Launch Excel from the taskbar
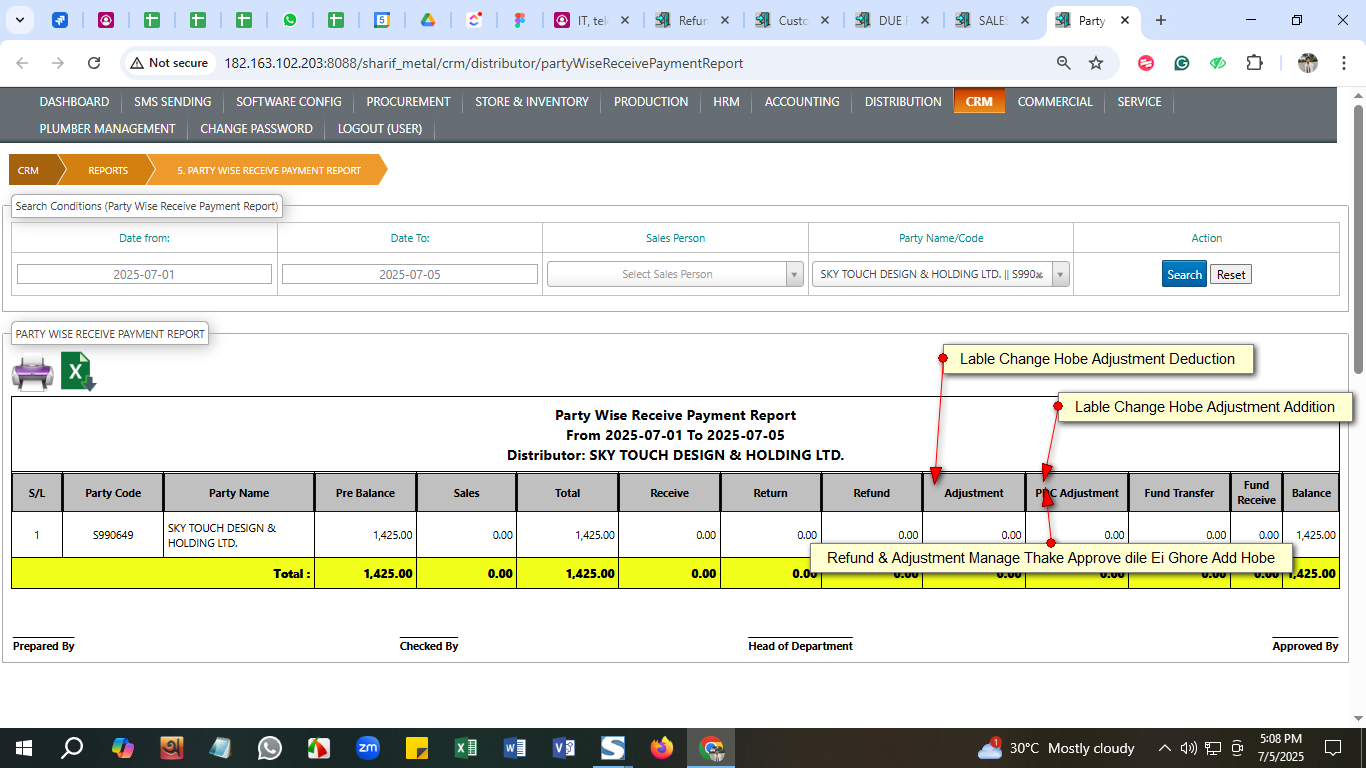The height and width of the screenshot is (768, 1366). (x=466, y=748)
